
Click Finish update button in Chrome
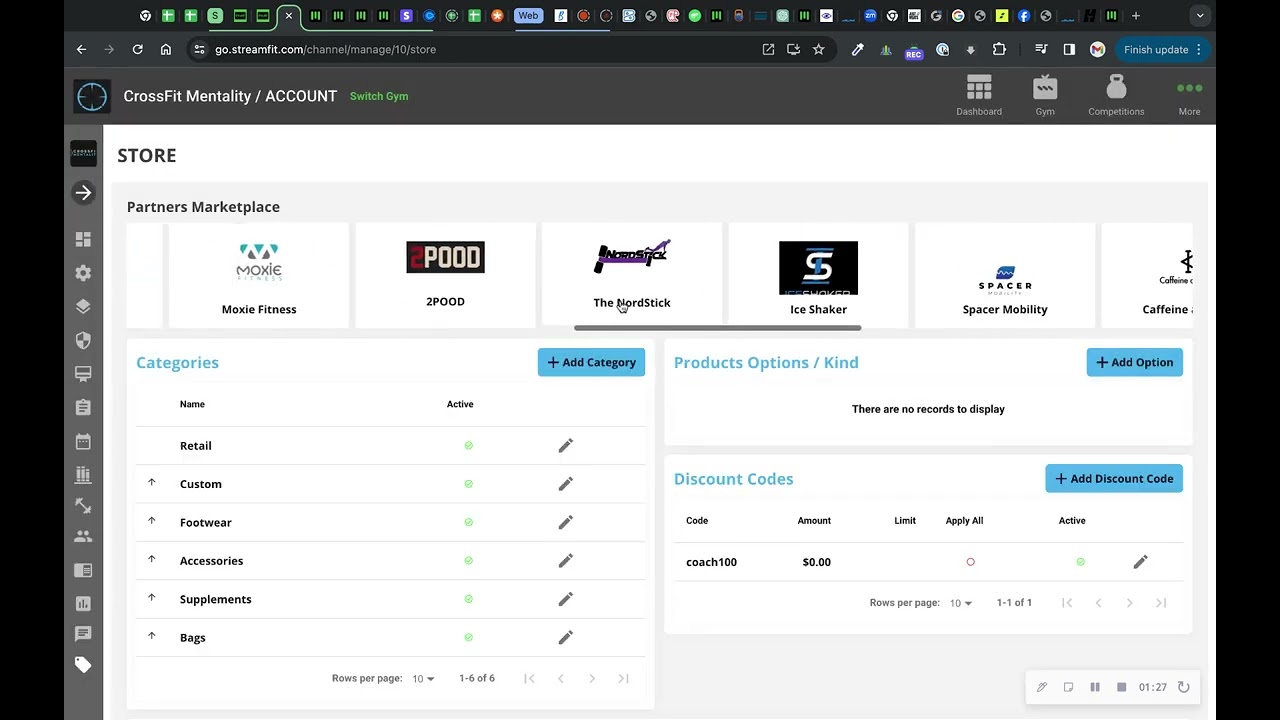click(1162, 49)
